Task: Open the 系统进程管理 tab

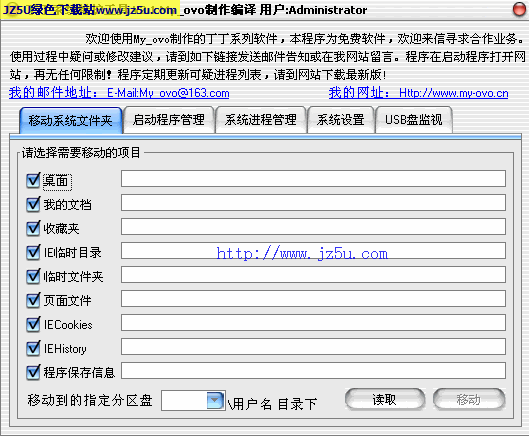Action: 261,120
